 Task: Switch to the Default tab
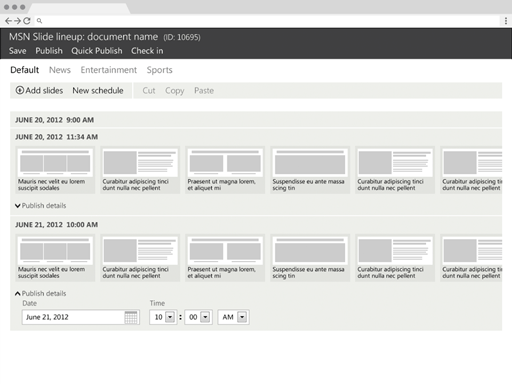(25, 70)
